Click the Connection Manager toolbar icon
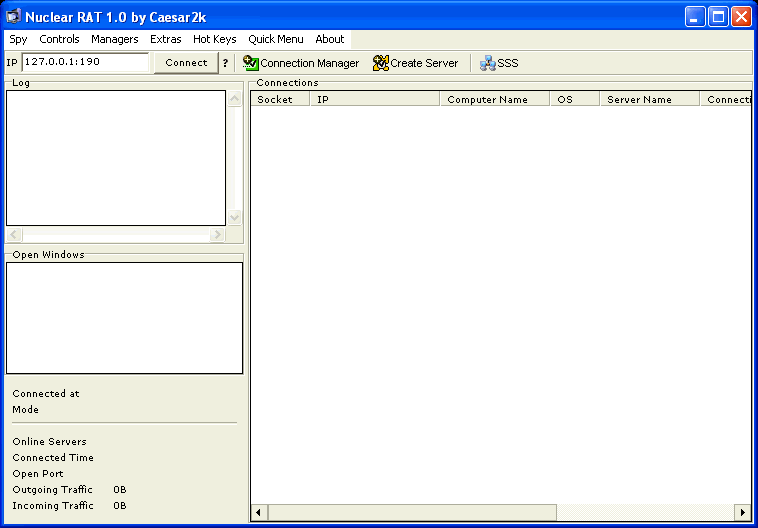The image size is (758, 528). [251, 63]
